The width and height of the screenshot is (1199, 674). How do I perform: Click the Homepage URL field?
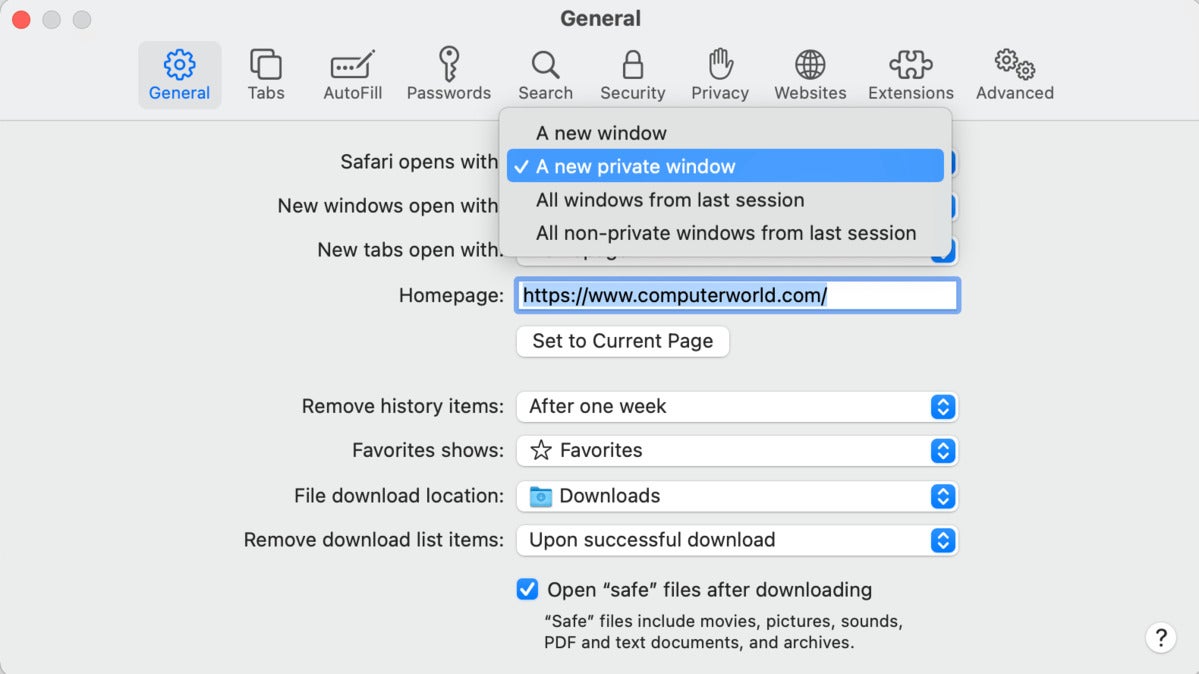click(737, 295)
